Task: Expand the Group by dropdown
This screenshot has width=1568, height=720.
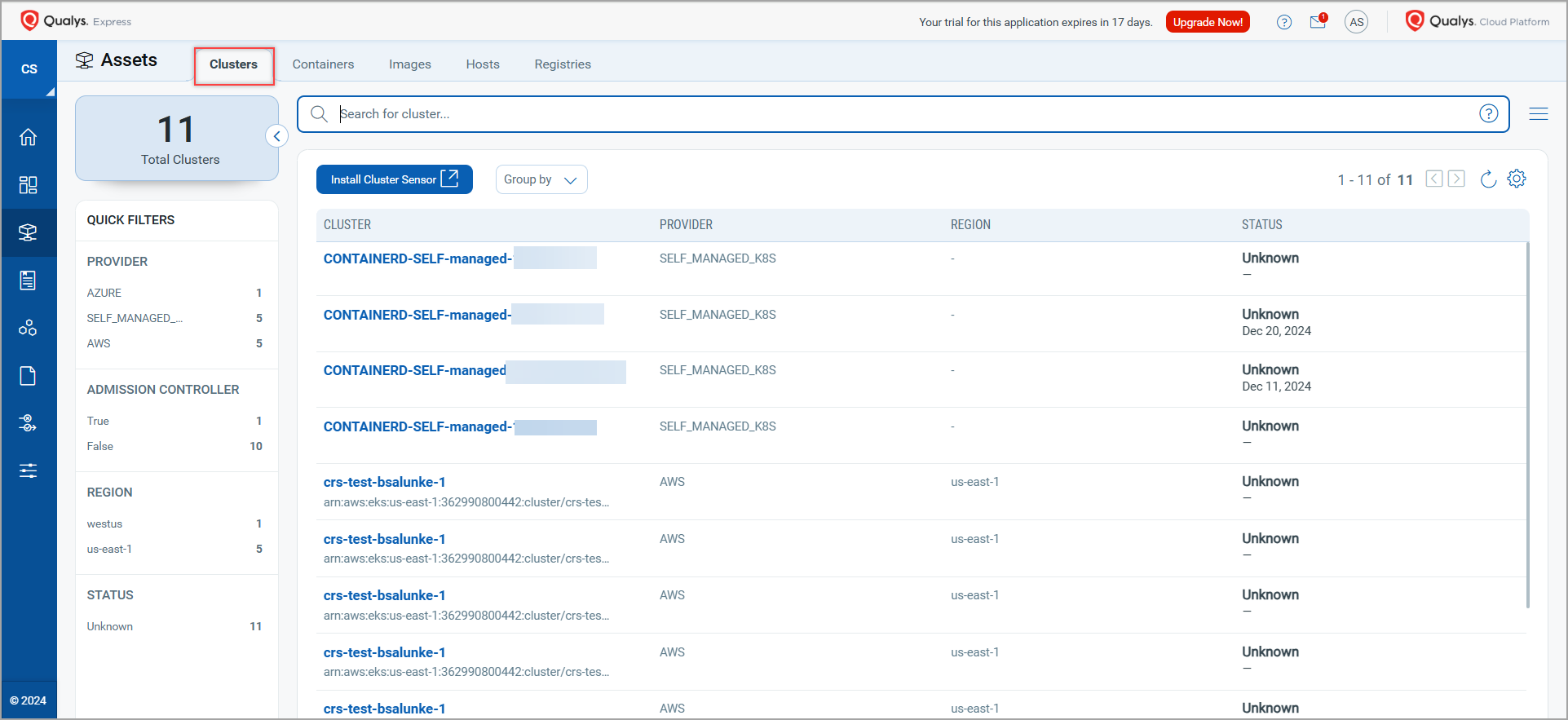Action: pos(541,179)
